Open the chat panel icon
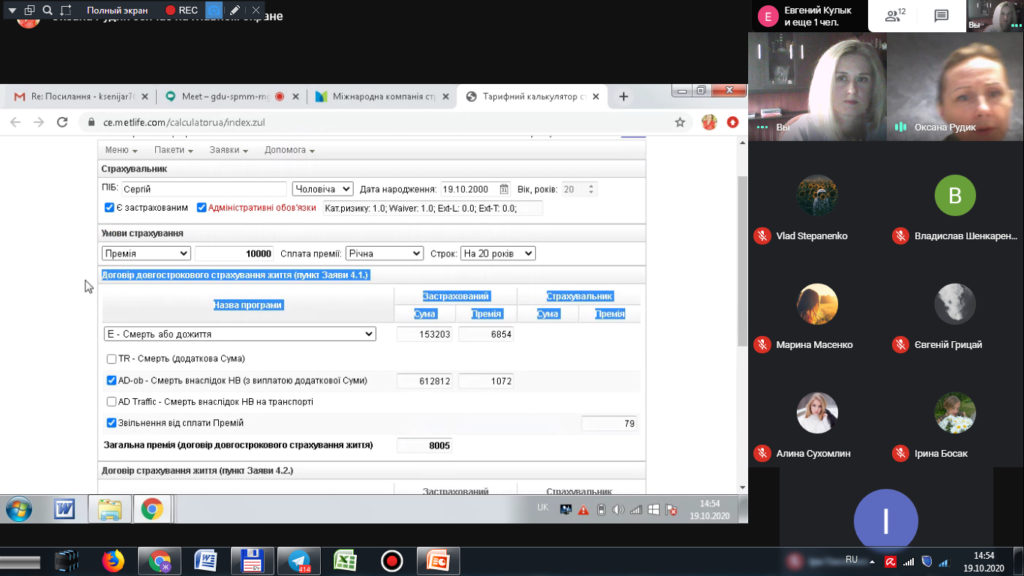The height and width of the screenshot is (576, 1024). (x=941, y=16)
